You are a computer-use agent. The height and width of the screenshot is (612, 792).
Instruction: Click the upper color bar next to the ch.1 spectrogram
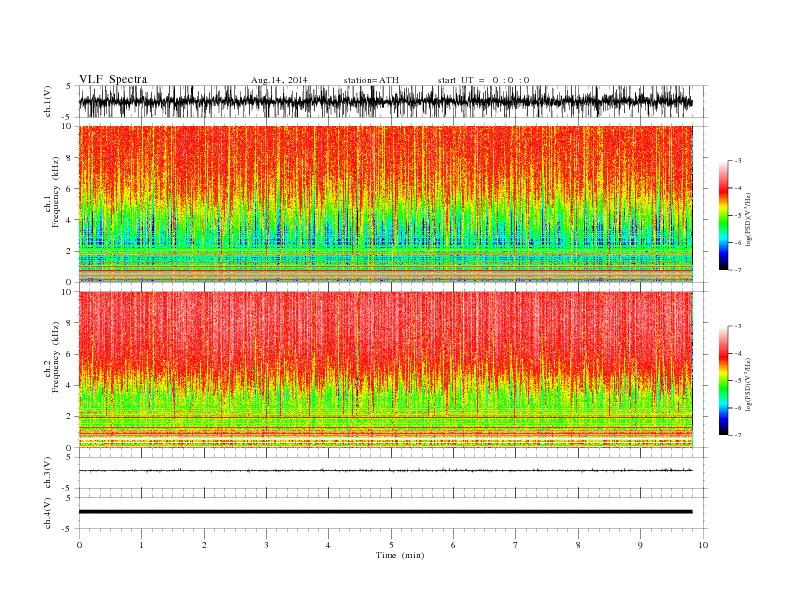coord(723,216)
